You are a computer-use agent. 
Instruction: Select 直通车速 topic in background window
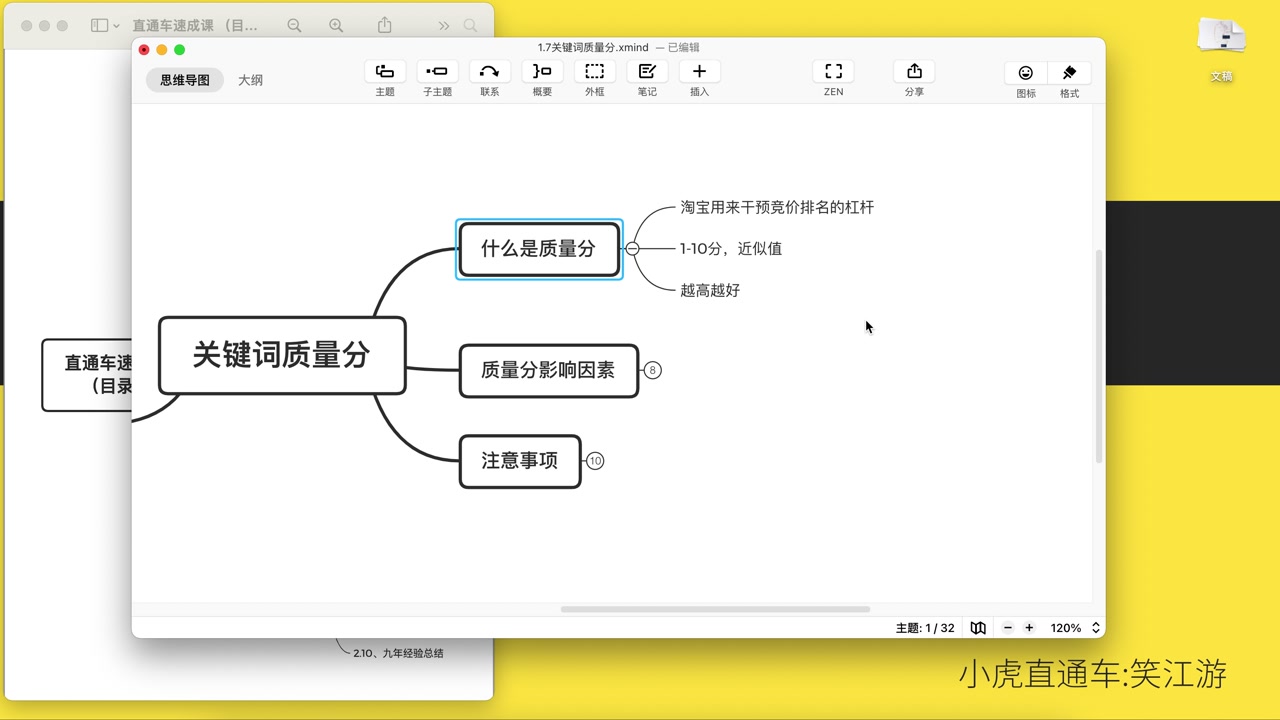coord(87,375)
